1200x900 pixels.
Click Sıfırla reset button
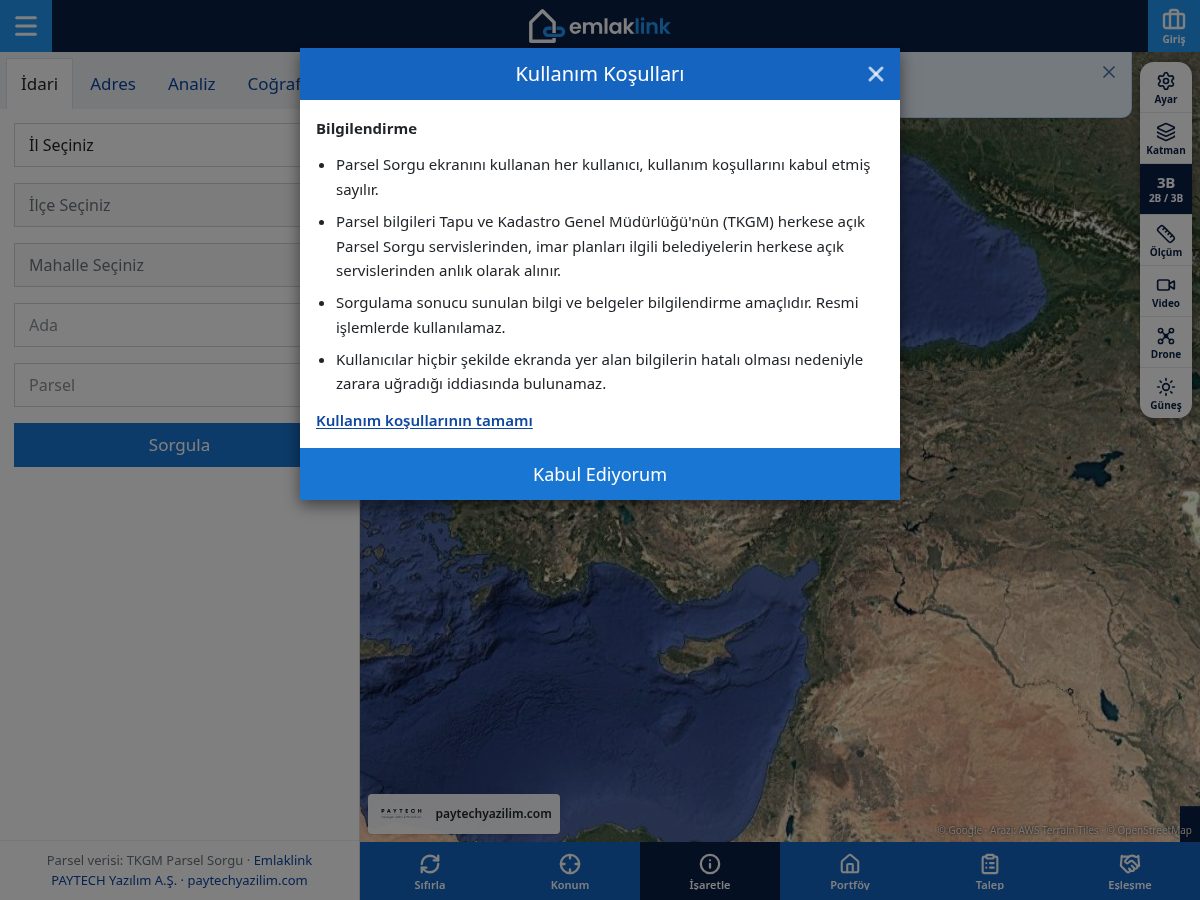[x=430, y=871]
